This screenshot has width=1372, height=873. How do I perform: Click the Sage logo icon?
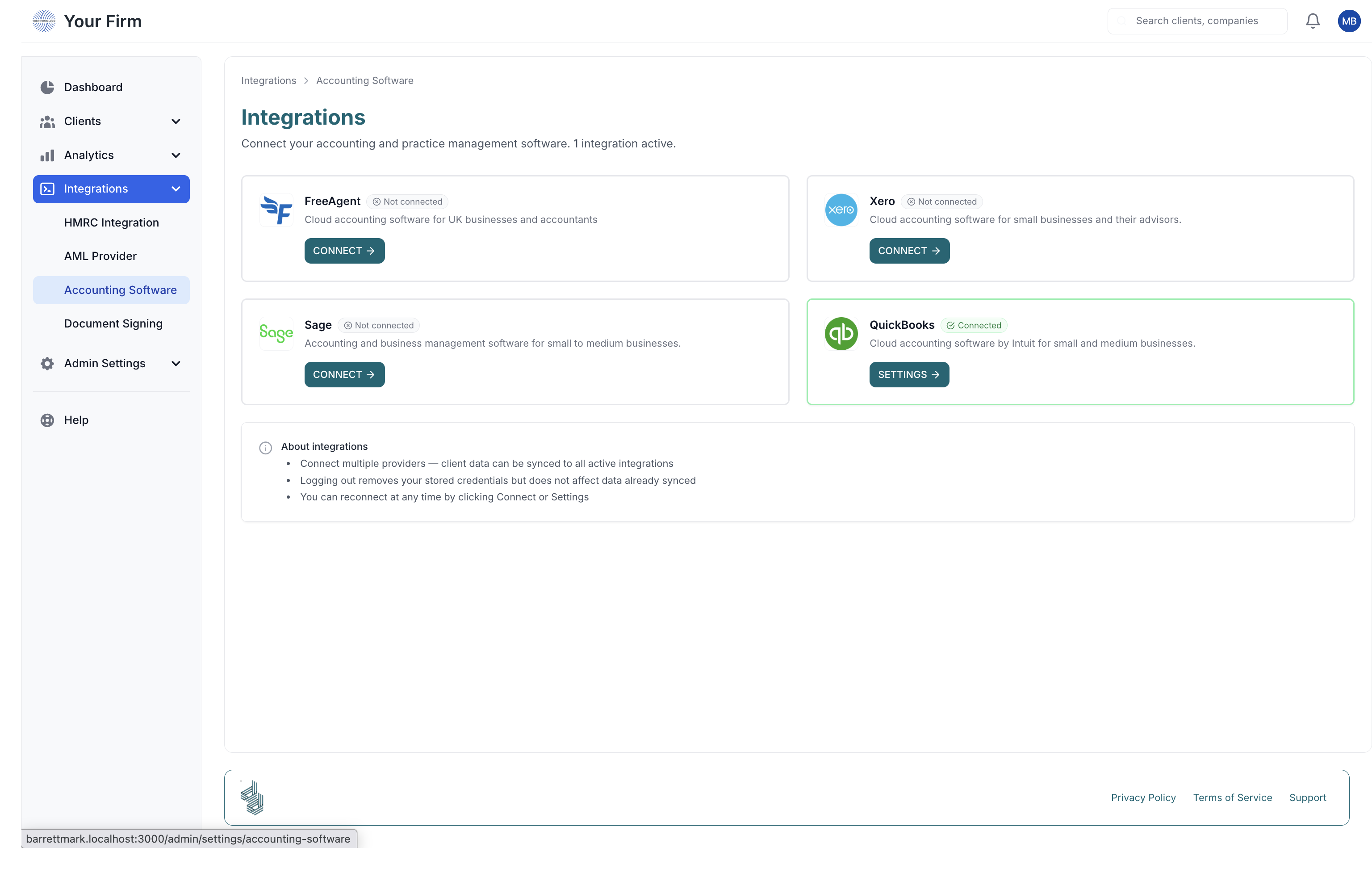pyautogui.click(x=276, y=333)
